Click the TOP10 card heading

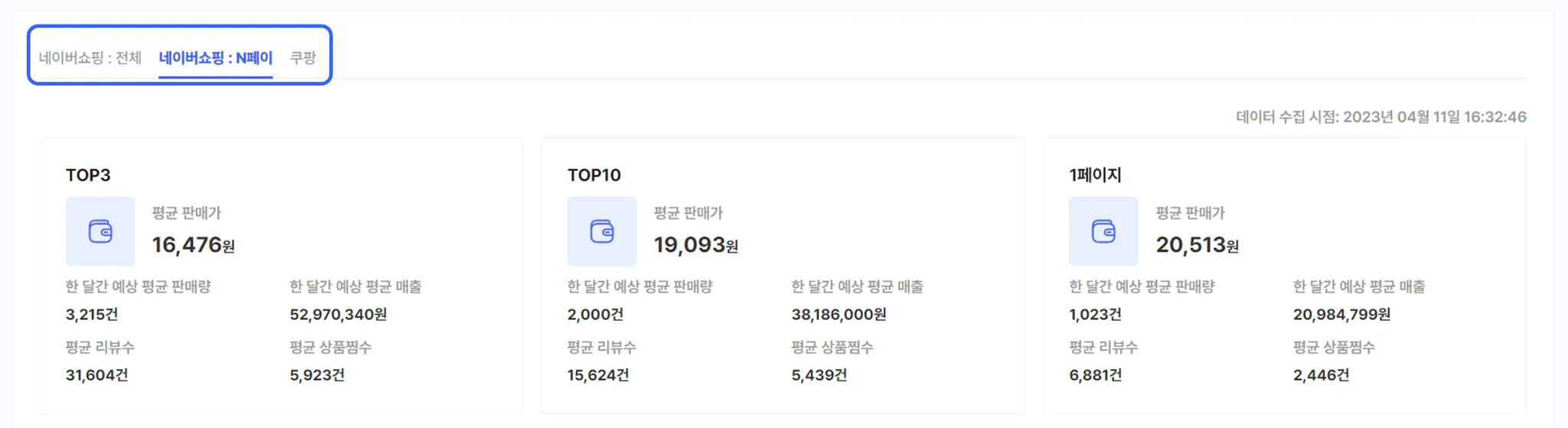(594, 175)
